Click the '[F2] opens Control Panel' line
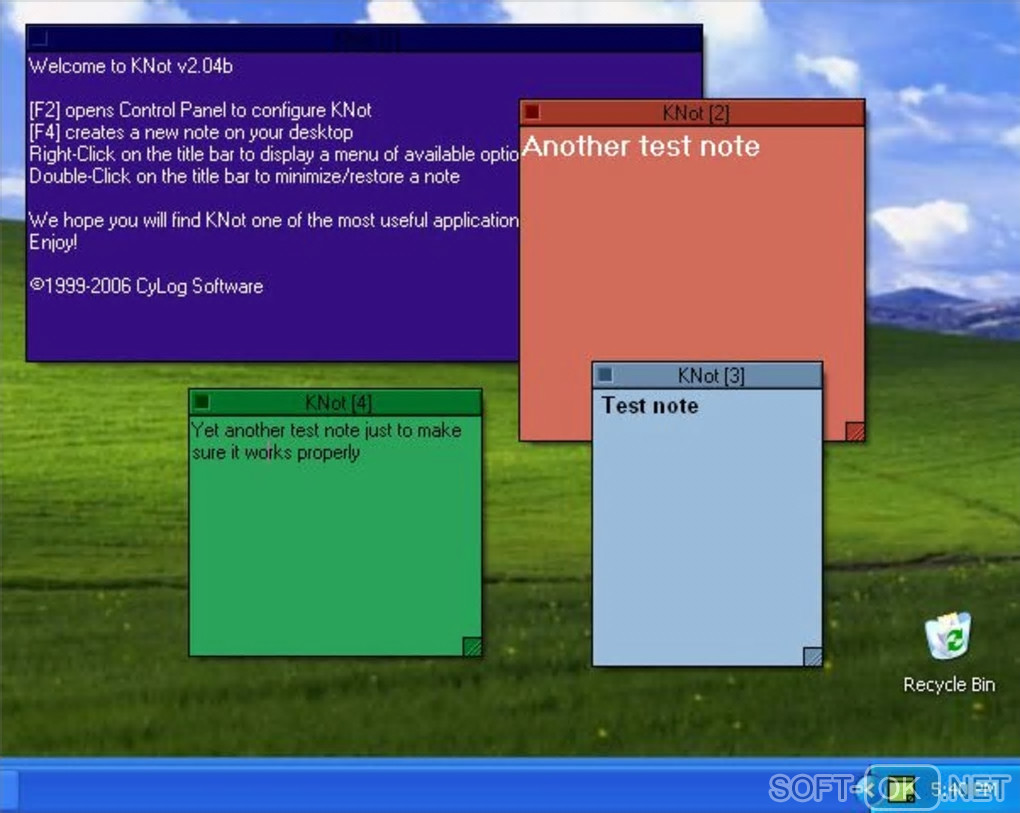The image size is (1020, 813). (x=200, y=110)
